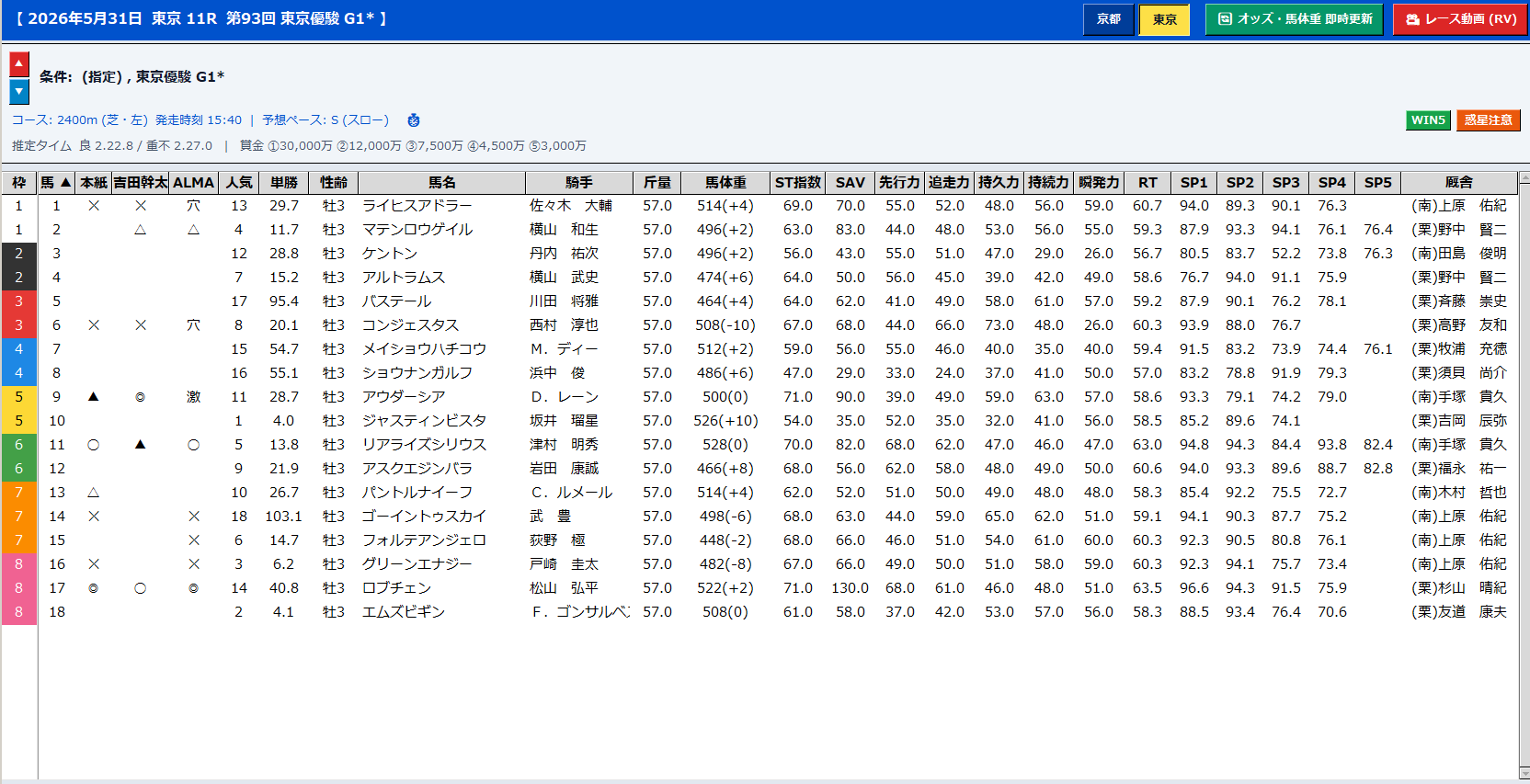Click the 斤量 column header

tap(657, 183)
